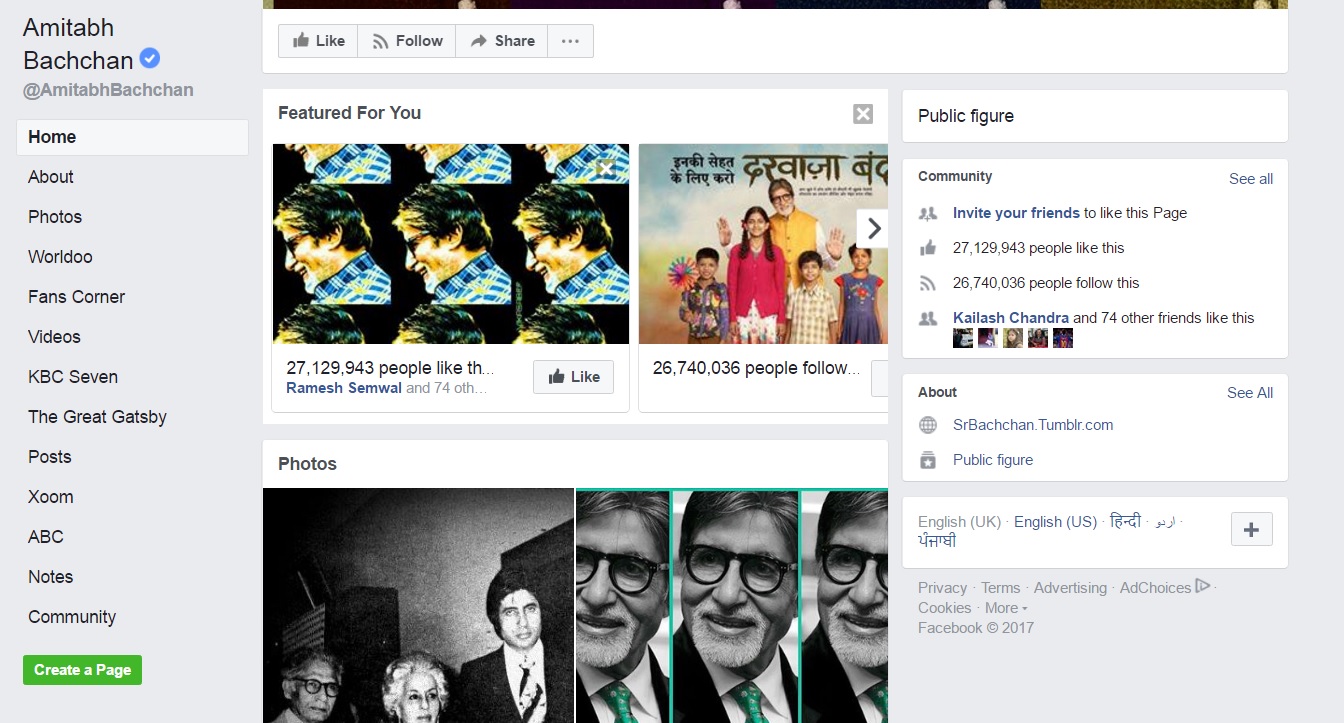Click the thumbs-up icon beside 27,129,943 people

(x=928, y=248)
